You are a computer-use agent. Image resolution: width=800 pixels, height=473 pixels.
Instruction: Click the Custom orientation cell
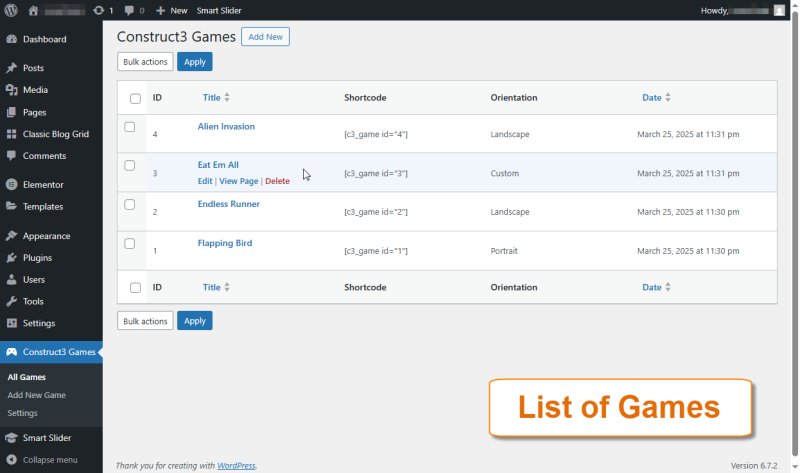coord(505,173)
